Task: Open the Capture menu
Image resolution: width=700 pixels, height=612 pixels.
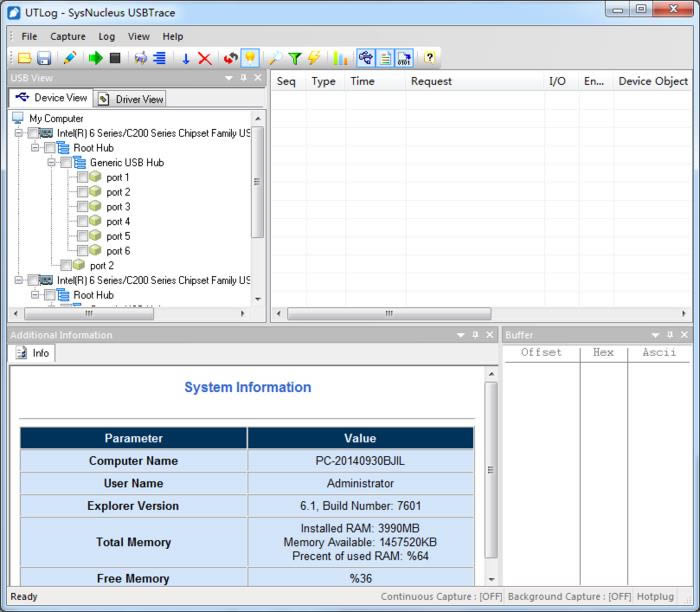Action: tap(68, 37)
